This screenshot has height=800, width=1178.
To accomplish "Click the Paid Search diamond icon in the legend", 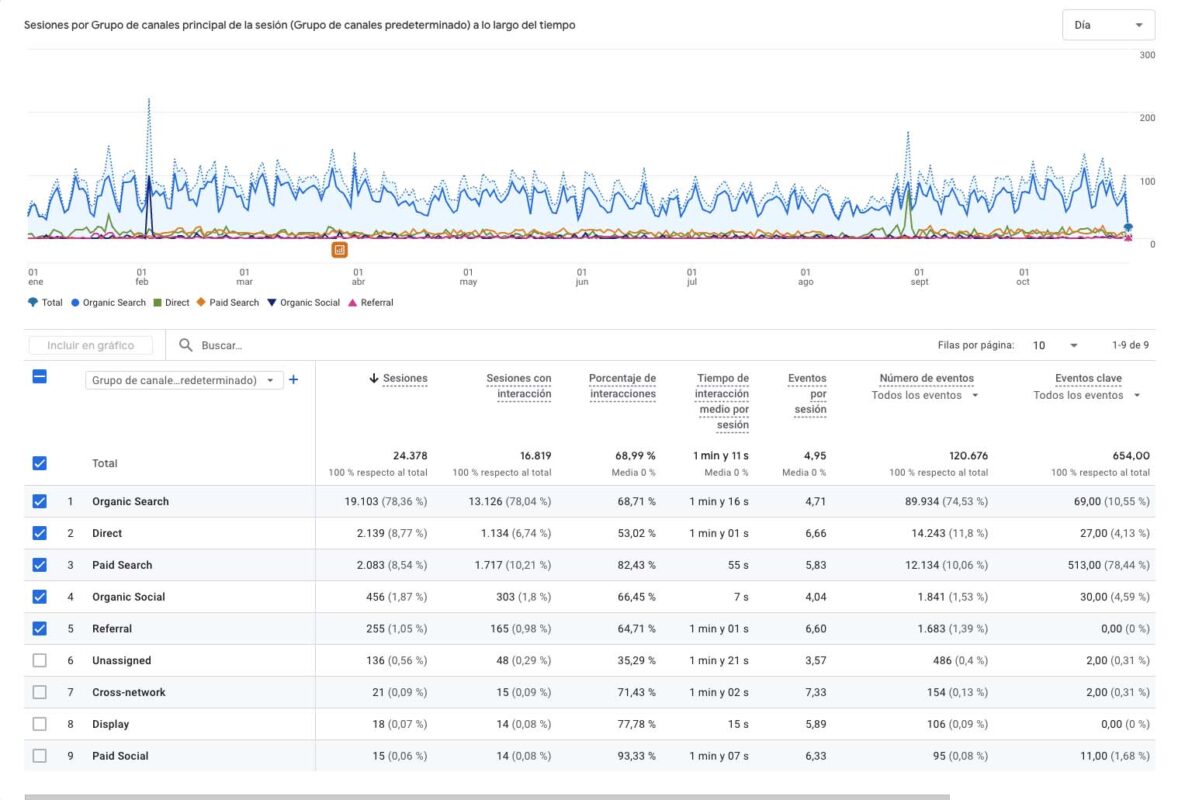I will [x=203, y=302].
